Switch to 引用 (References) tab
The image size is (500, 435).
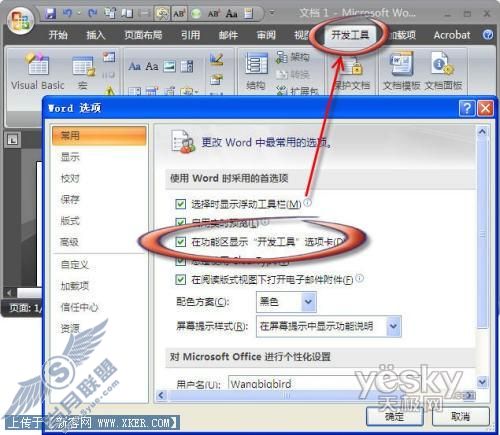coord(190,35)
